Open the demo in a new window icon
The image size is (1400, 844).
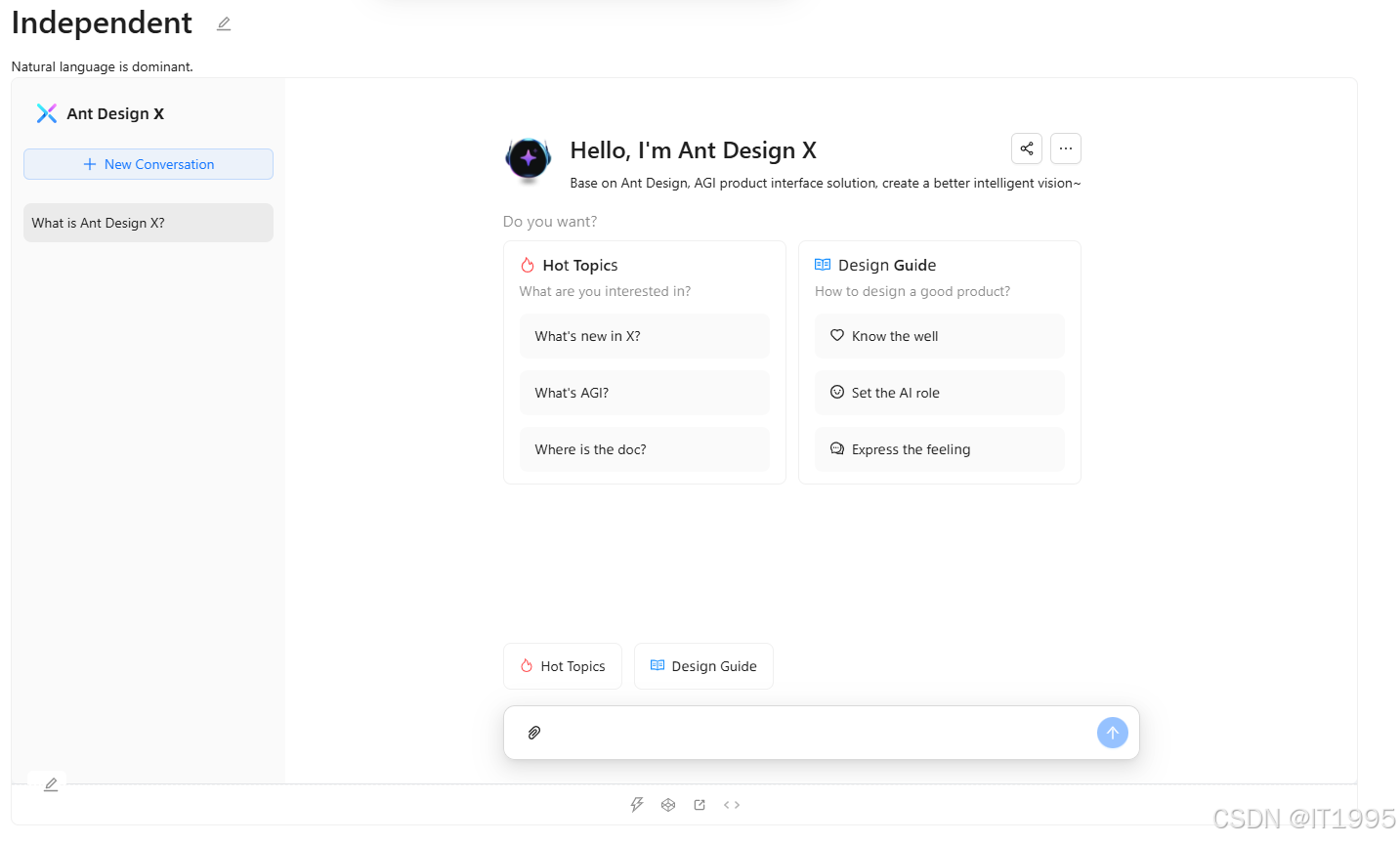(700, 805)
